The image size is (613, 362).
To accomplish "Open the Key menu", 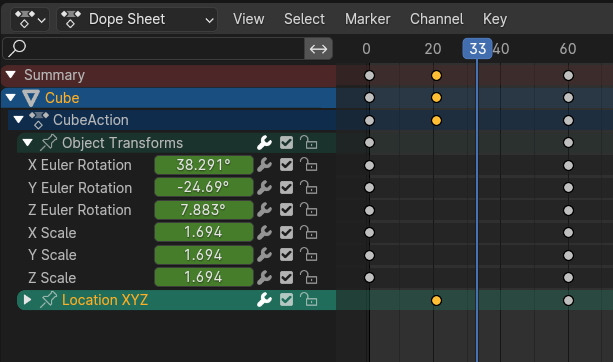I will (495, 19).
